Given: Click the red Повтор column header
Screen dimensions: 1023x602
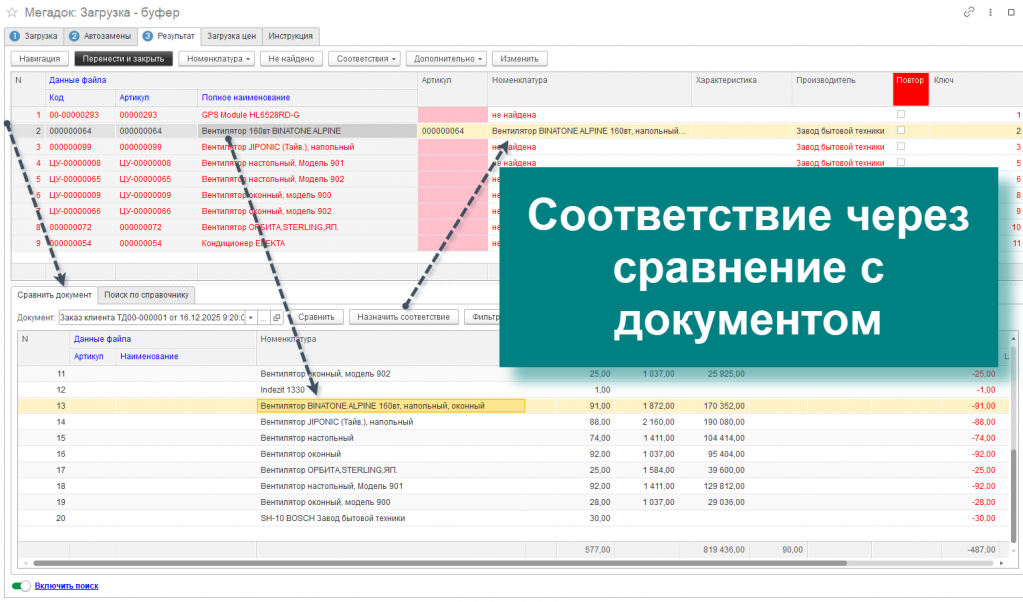Looking at the screenshot, I should (x=910, y=89).
